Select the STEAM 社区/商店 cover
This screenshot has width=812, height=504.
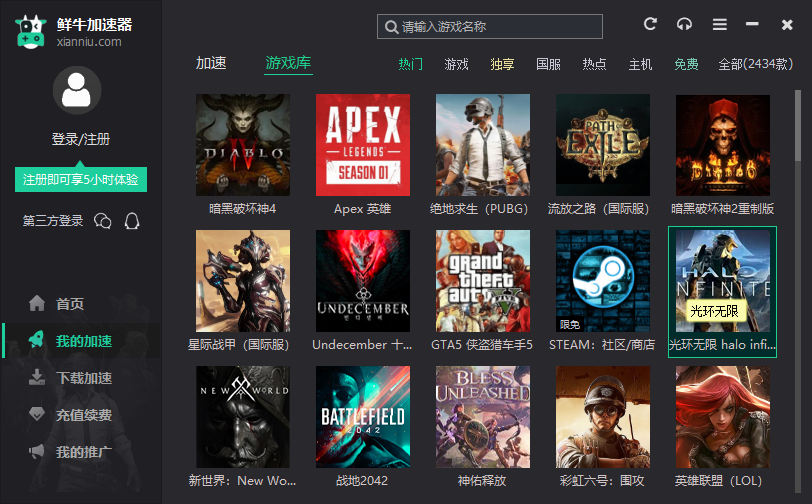coord(603,281)
